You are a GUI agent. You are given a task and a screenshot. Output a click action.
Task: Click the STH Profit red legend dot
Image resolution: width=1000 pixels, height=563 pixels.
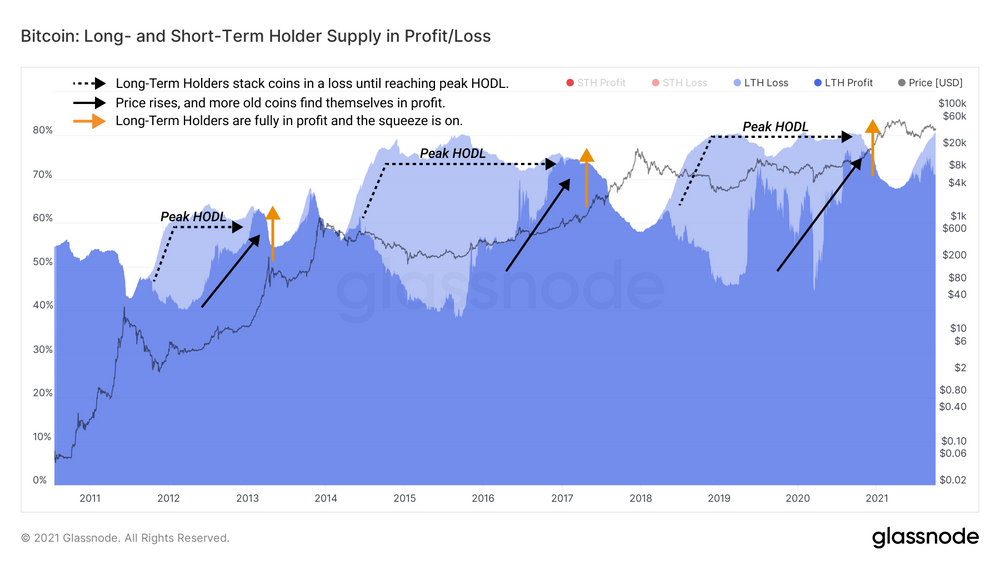pos(570,82)
